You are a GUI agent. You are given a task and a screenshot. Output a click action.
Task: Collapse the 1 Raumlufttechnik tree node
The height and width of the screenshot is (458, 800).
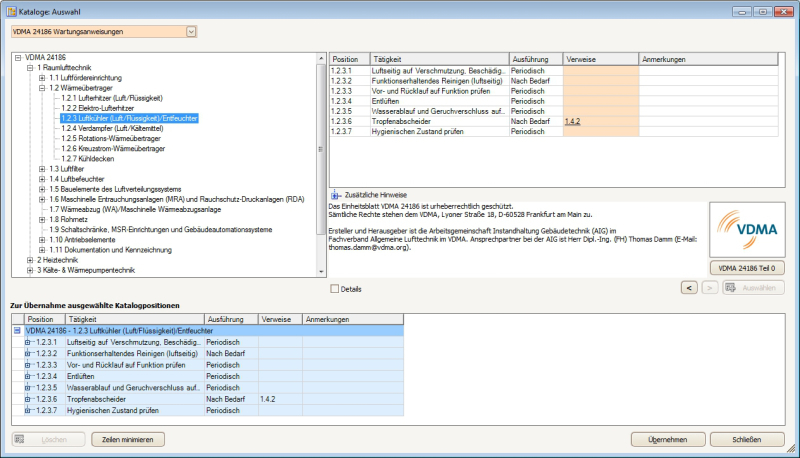(x=30, y=68)
